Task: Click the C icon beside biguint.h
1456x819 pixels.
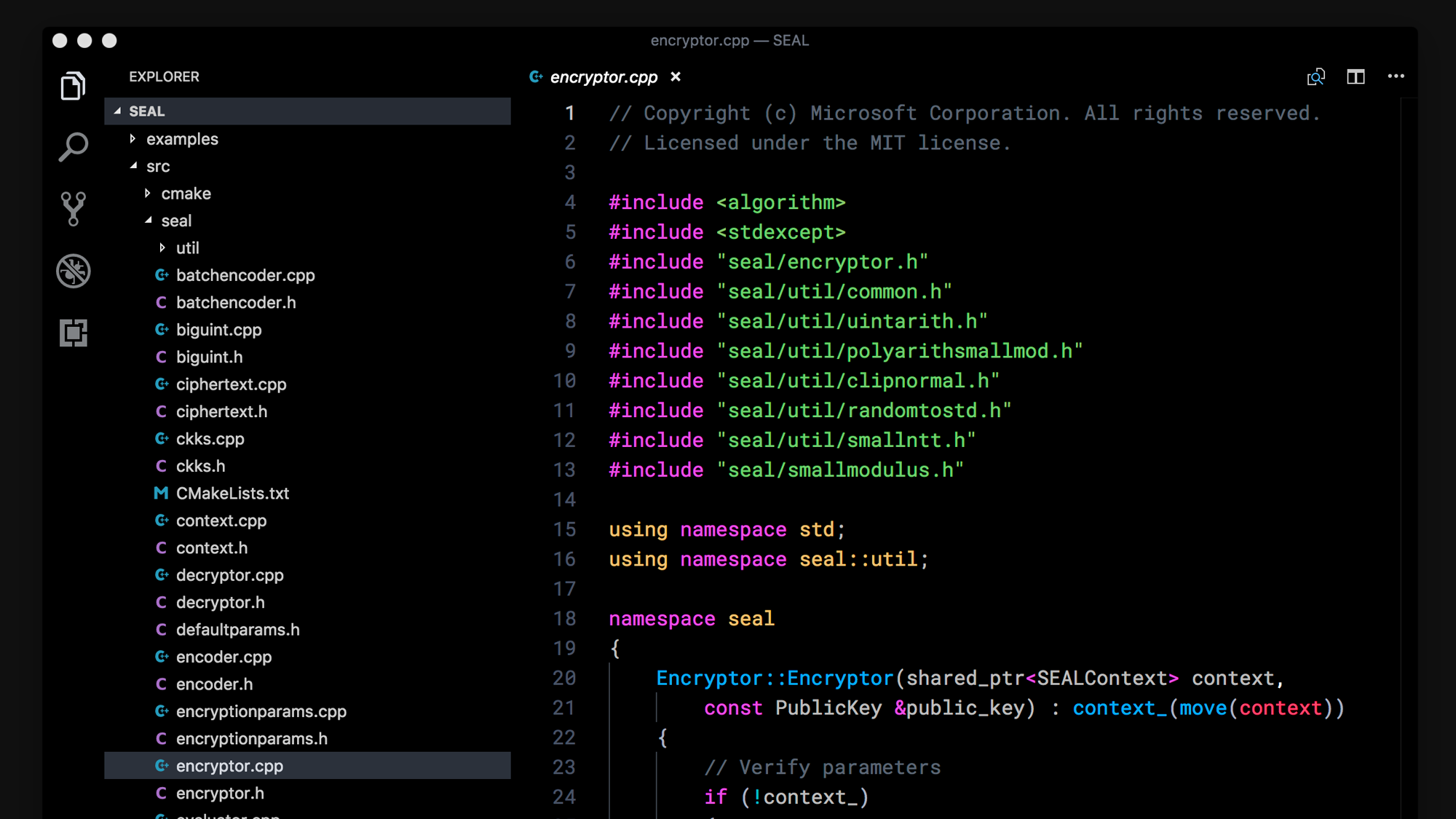Action: [x=162, y=357]
